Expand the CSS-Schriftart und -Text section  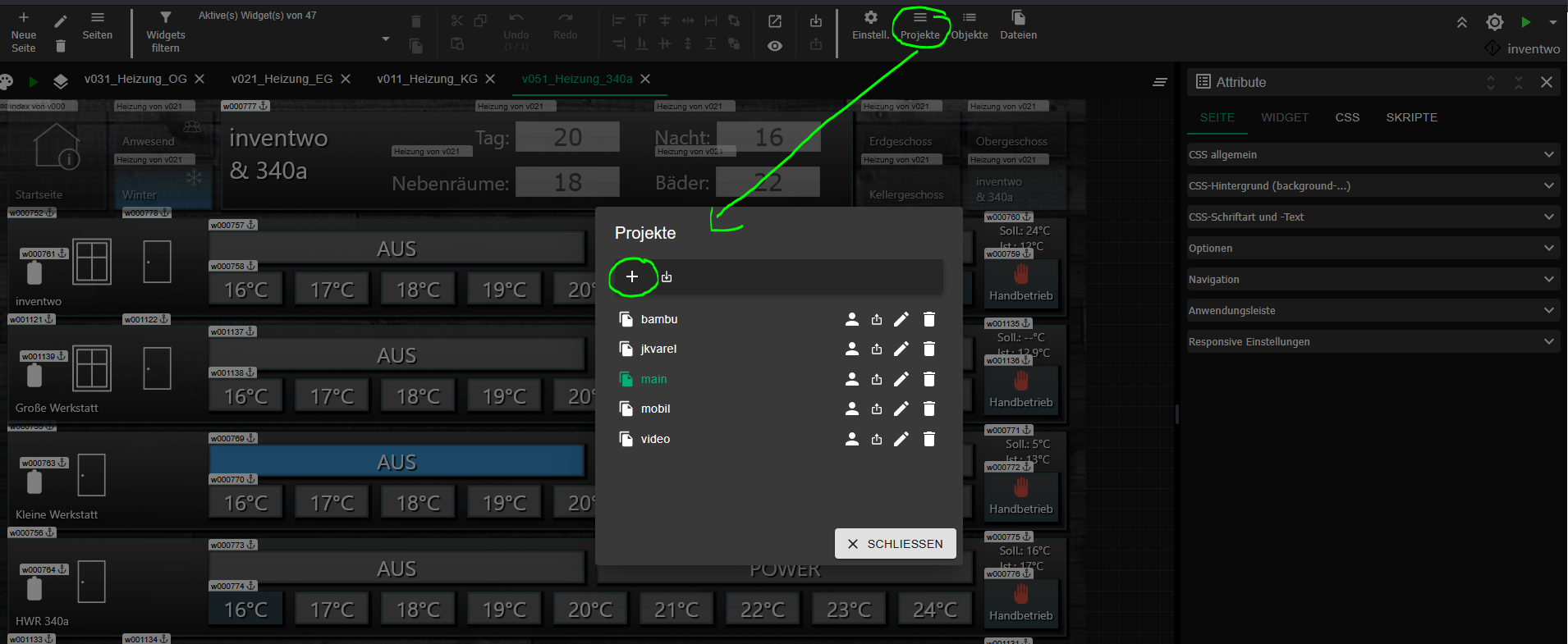coord(1373,217)
